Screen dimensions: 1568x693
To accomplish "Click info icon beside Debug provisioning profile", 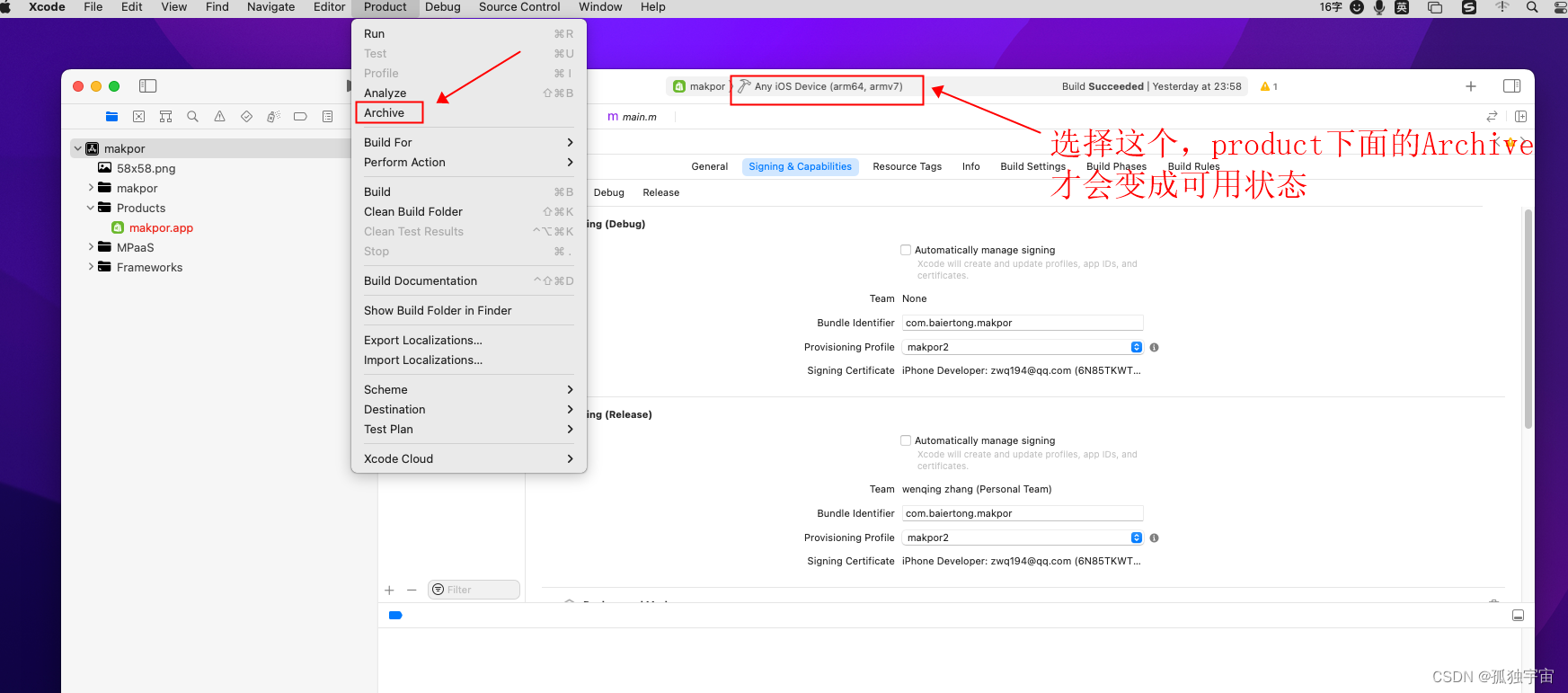I will tap(1155, 347).
